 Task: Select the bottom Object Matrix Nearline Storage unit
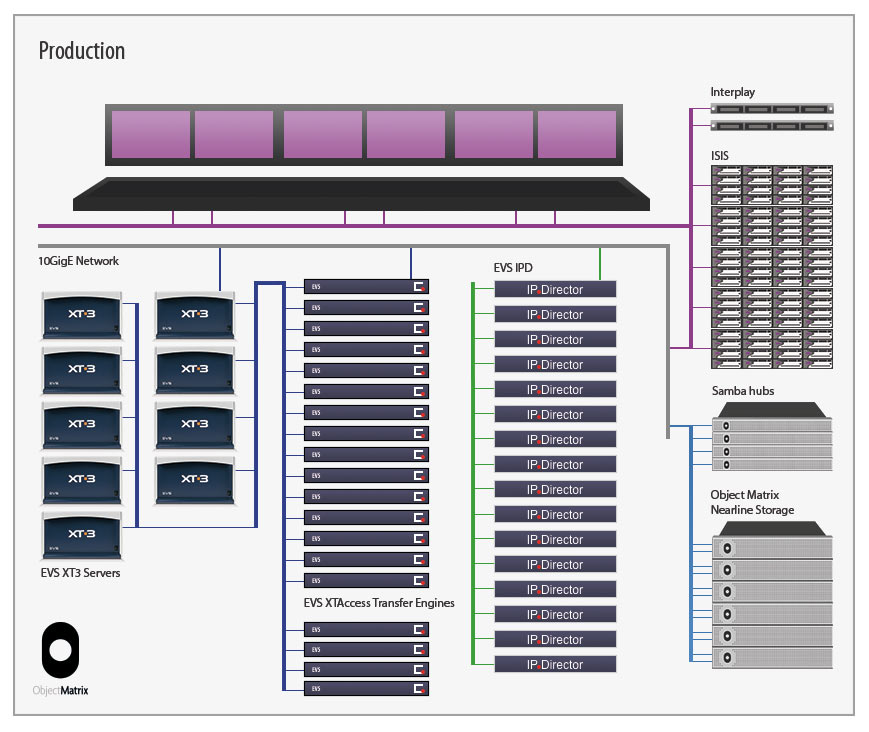(x=772, y=657)
